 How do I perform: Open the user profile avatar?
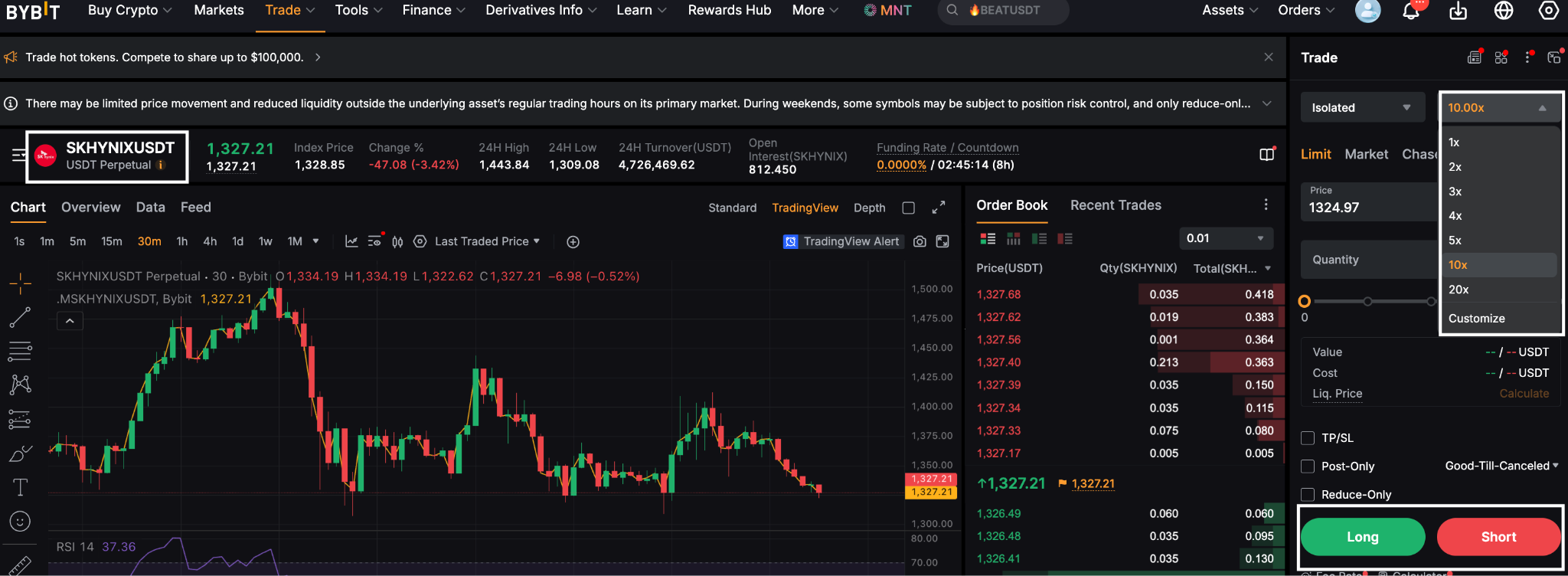1367,11
